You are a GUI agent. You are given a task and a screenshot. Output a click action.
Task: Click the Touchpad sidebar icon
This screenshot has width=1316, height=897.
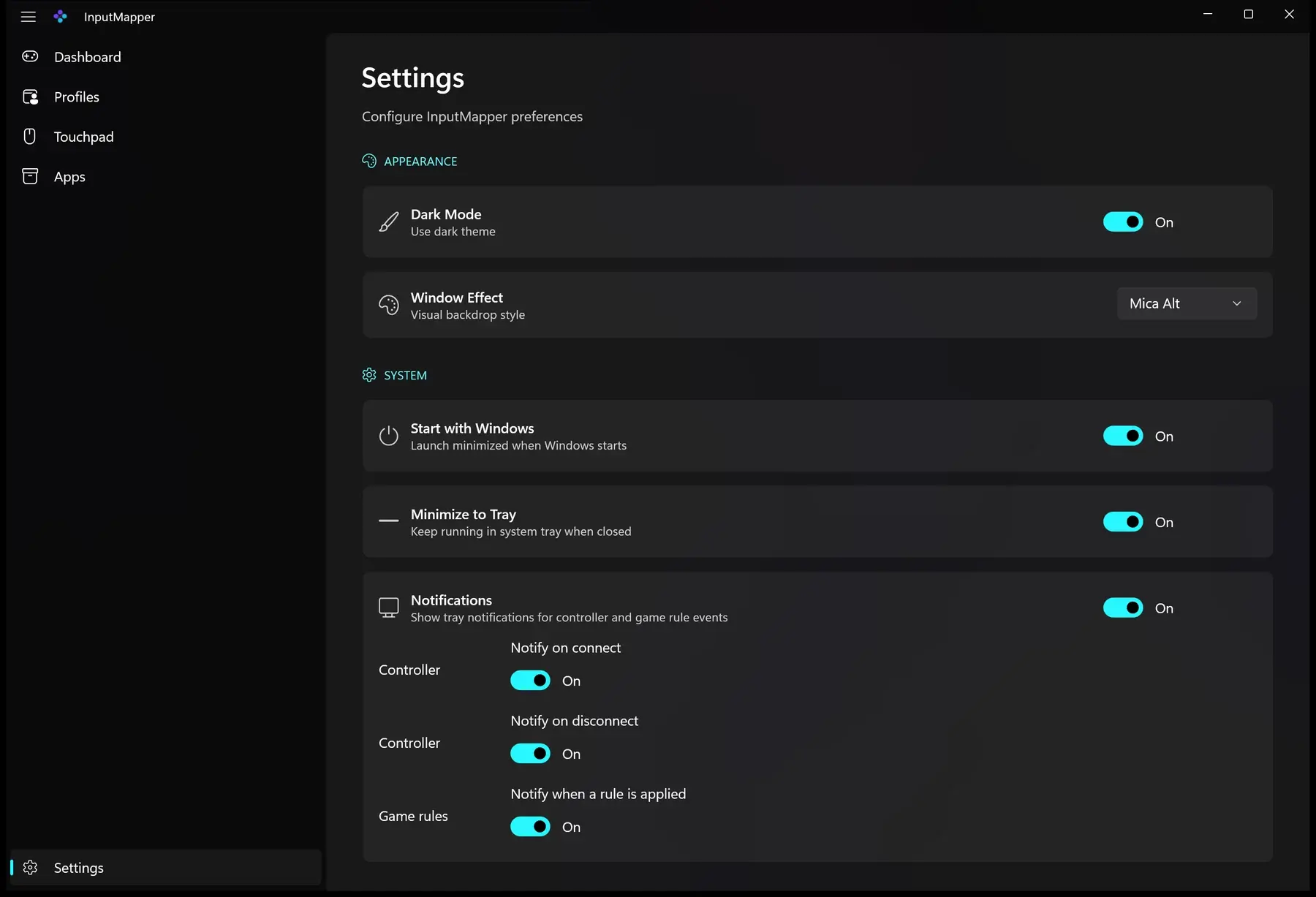coord(30,136)
